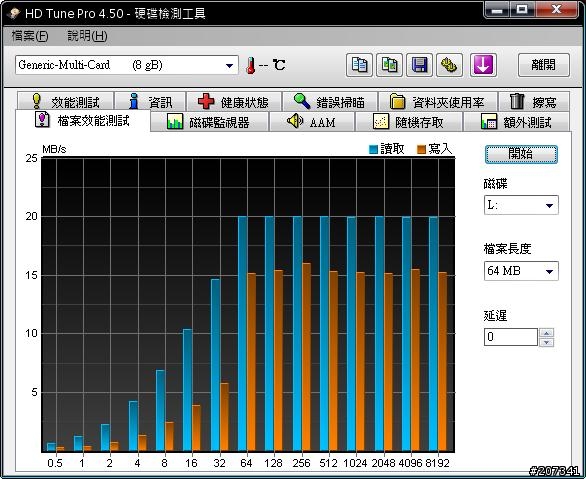Click the 8192 x-axis label
Viewport: 586px width, 479px height.
click(437, 463)
